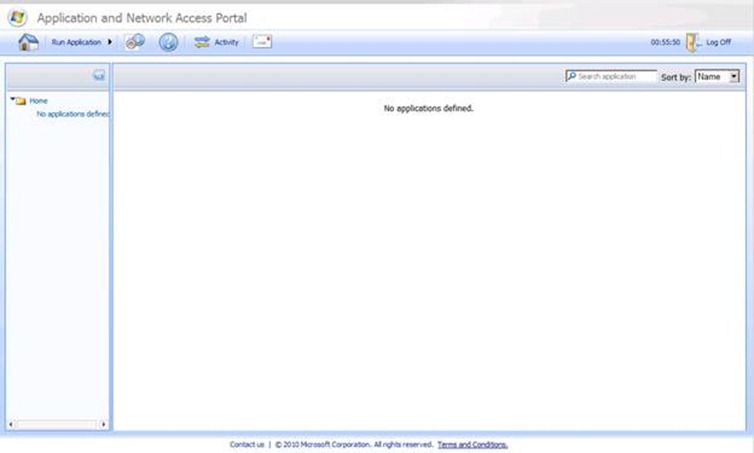Open the blue Help question mark icon
Viewport: 754px width, 453px height.
point(168,42)
